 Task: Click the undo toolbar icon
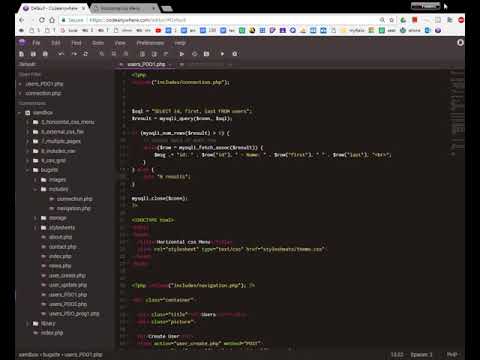(61, 54)
